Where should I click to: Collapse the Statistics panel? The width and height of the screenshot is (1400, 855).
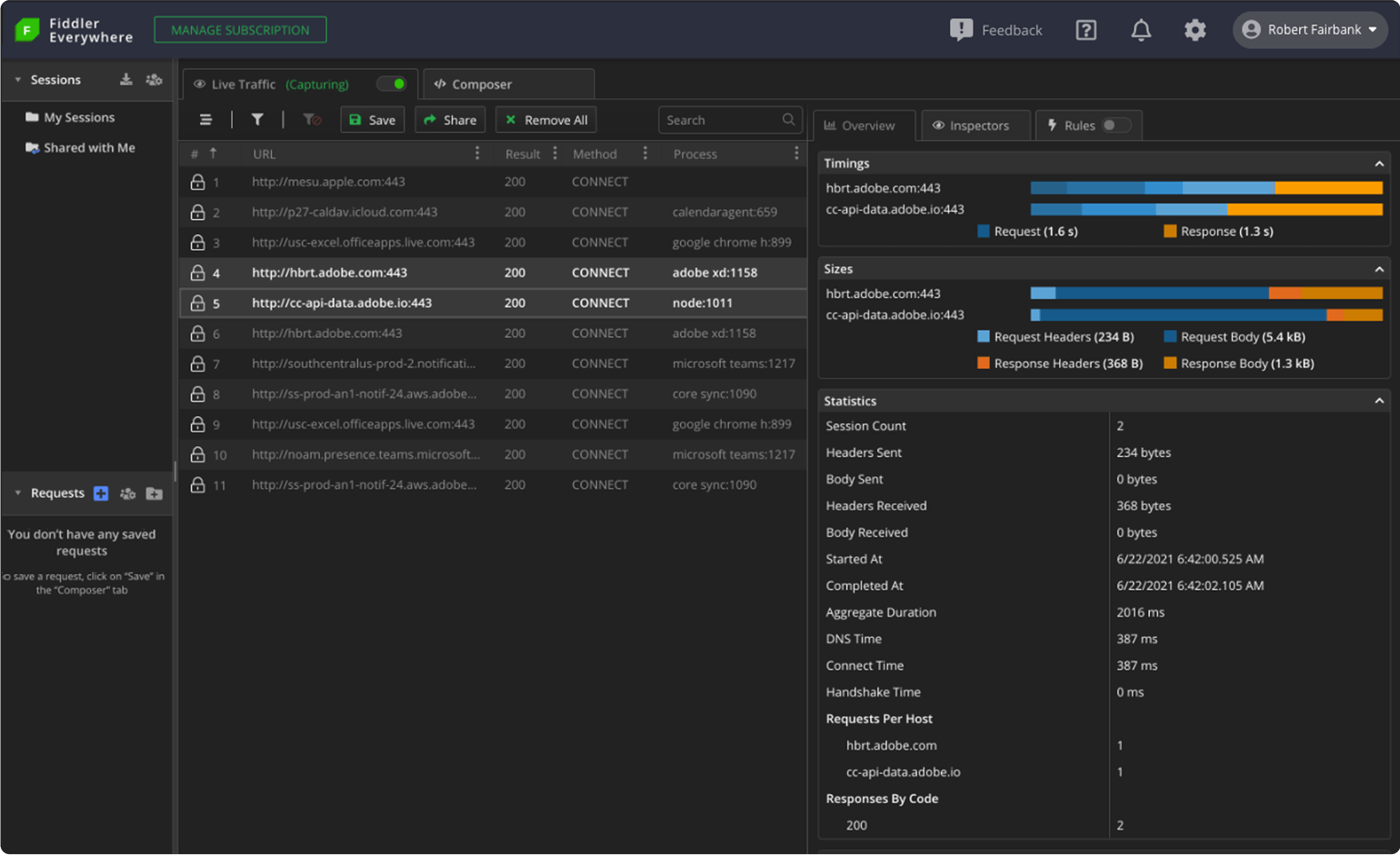click(1379, 401)
